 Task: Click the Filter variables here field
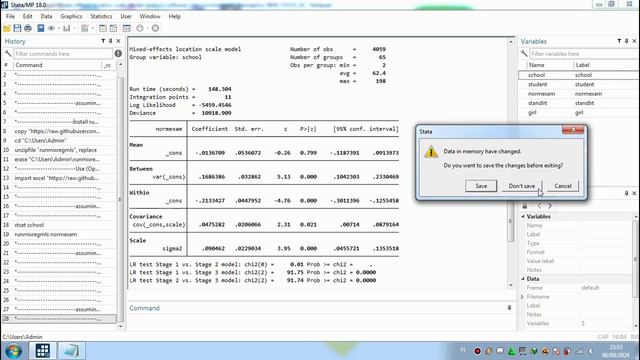pyautogui.click(x=584, y=53)
